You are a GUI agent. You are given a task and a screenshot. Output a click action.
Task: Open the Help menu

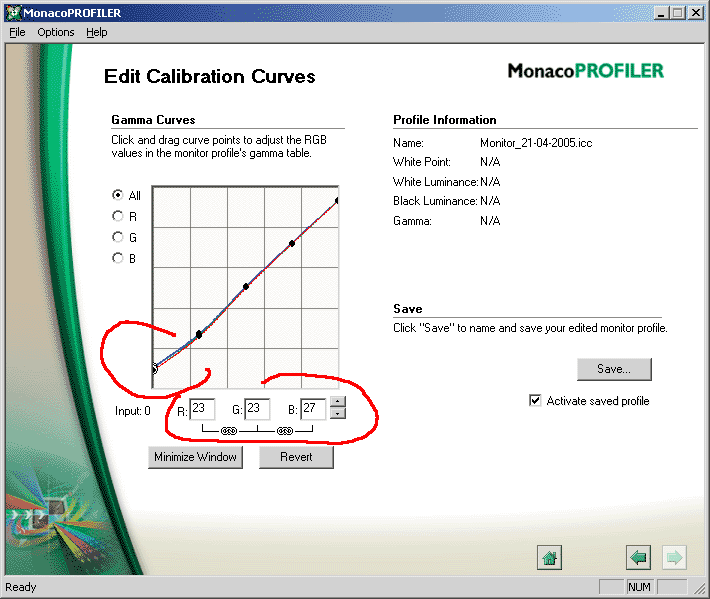pyautogui.click(x=96, y=32)
